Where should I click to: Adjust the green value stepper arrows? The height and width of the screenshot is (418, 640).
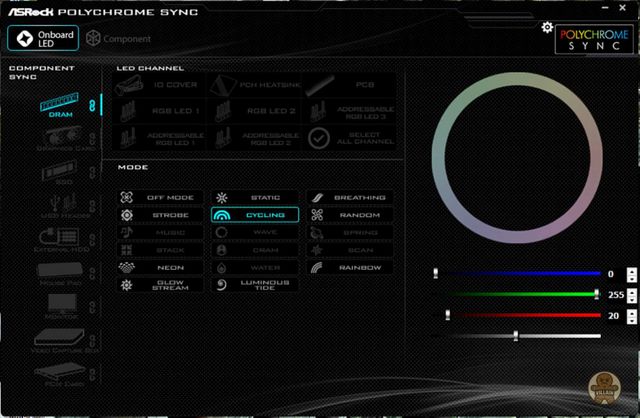tap(631, 294)
